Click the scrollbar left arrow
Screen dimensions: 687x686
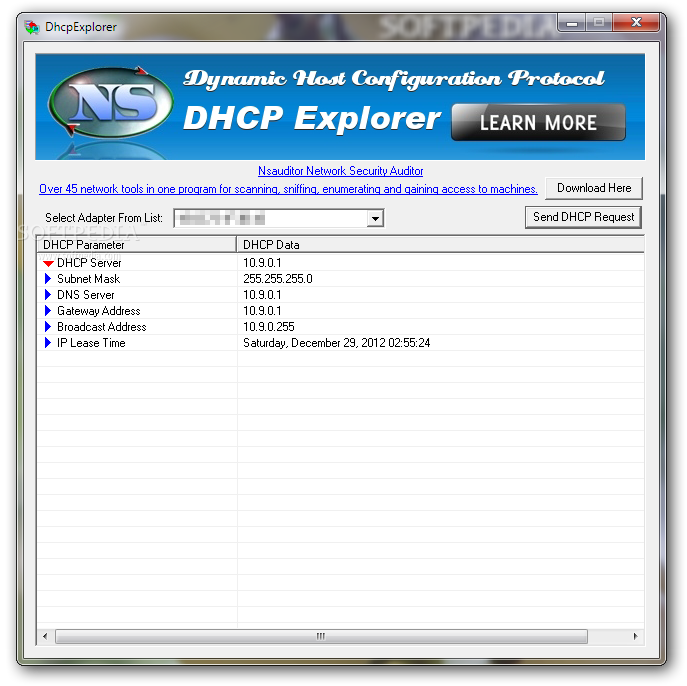45,636
